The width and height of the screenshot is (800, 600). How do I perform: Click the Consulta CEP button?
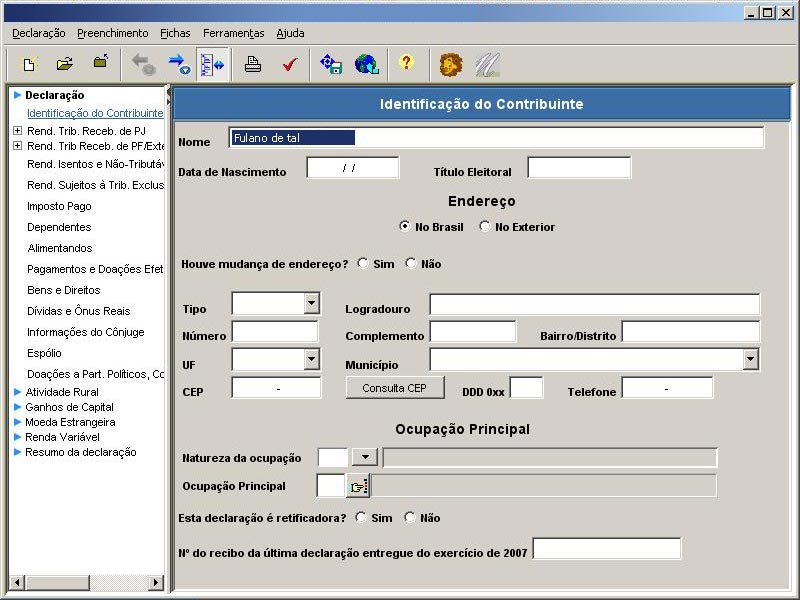394,388
